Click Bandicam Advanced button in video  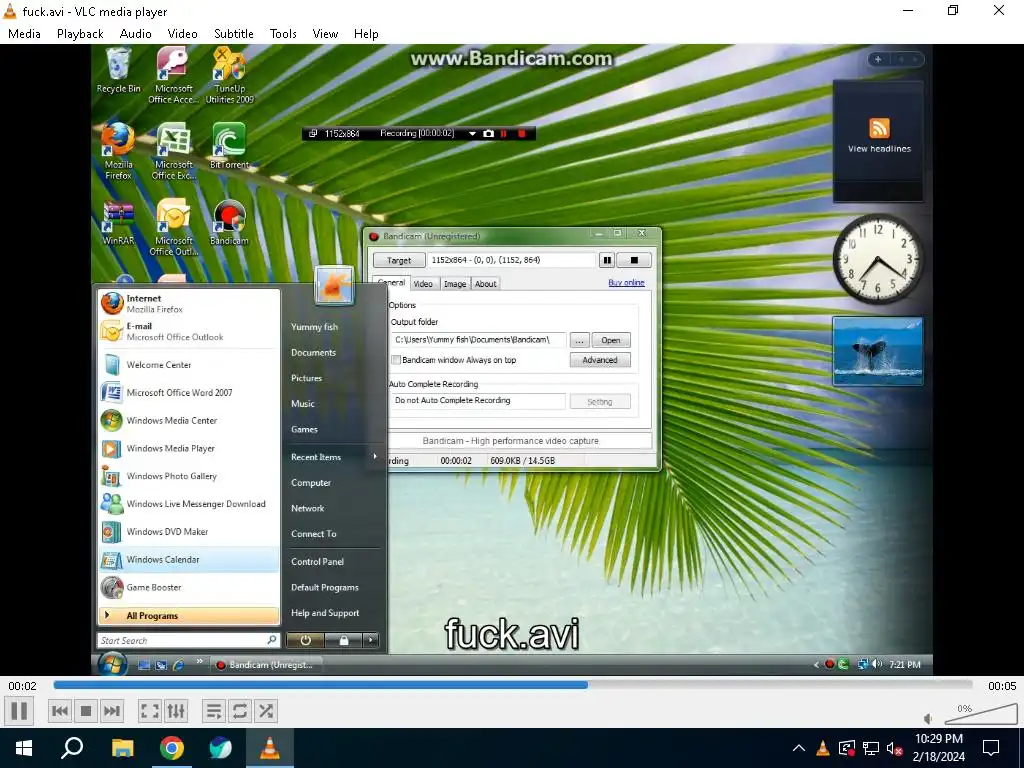600,360
